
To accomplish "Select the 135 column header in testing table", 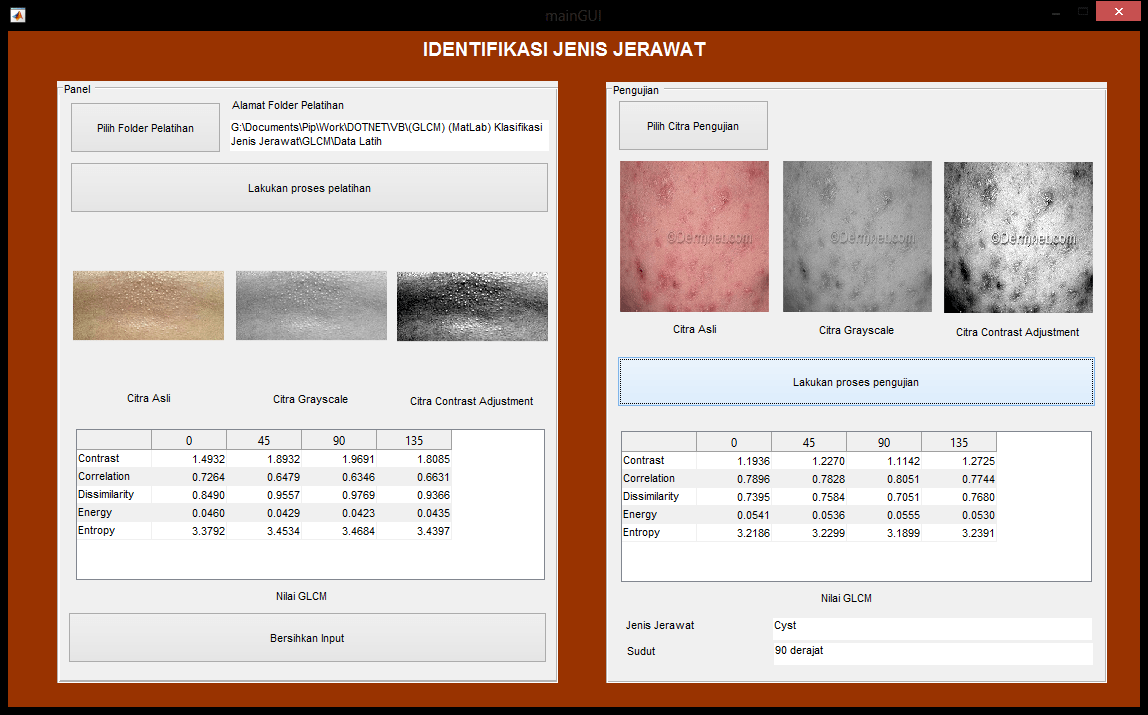I will click(x=958, y=443).
